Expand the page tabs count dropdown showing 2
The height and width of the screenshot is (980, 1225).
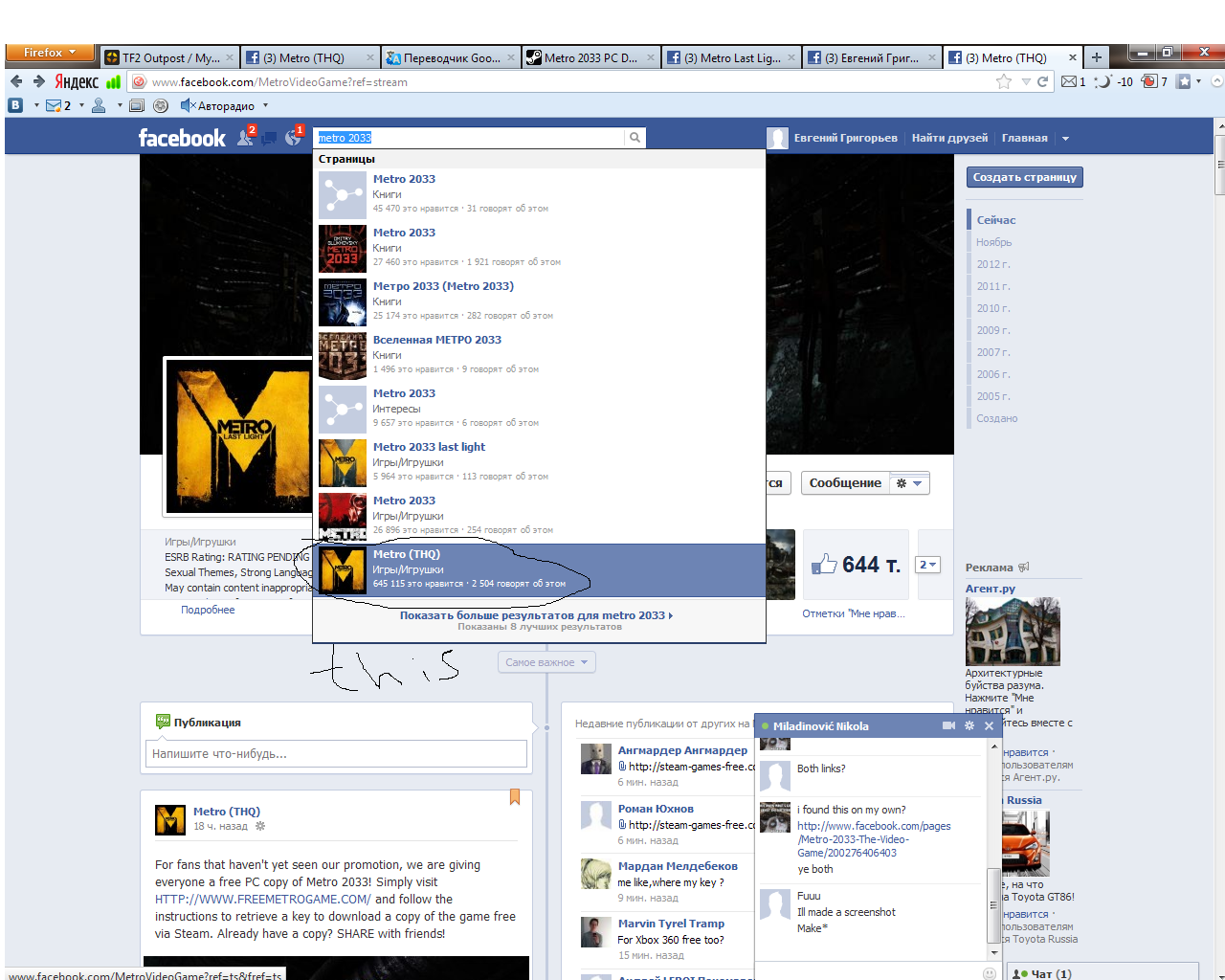(x=928, y=565)
